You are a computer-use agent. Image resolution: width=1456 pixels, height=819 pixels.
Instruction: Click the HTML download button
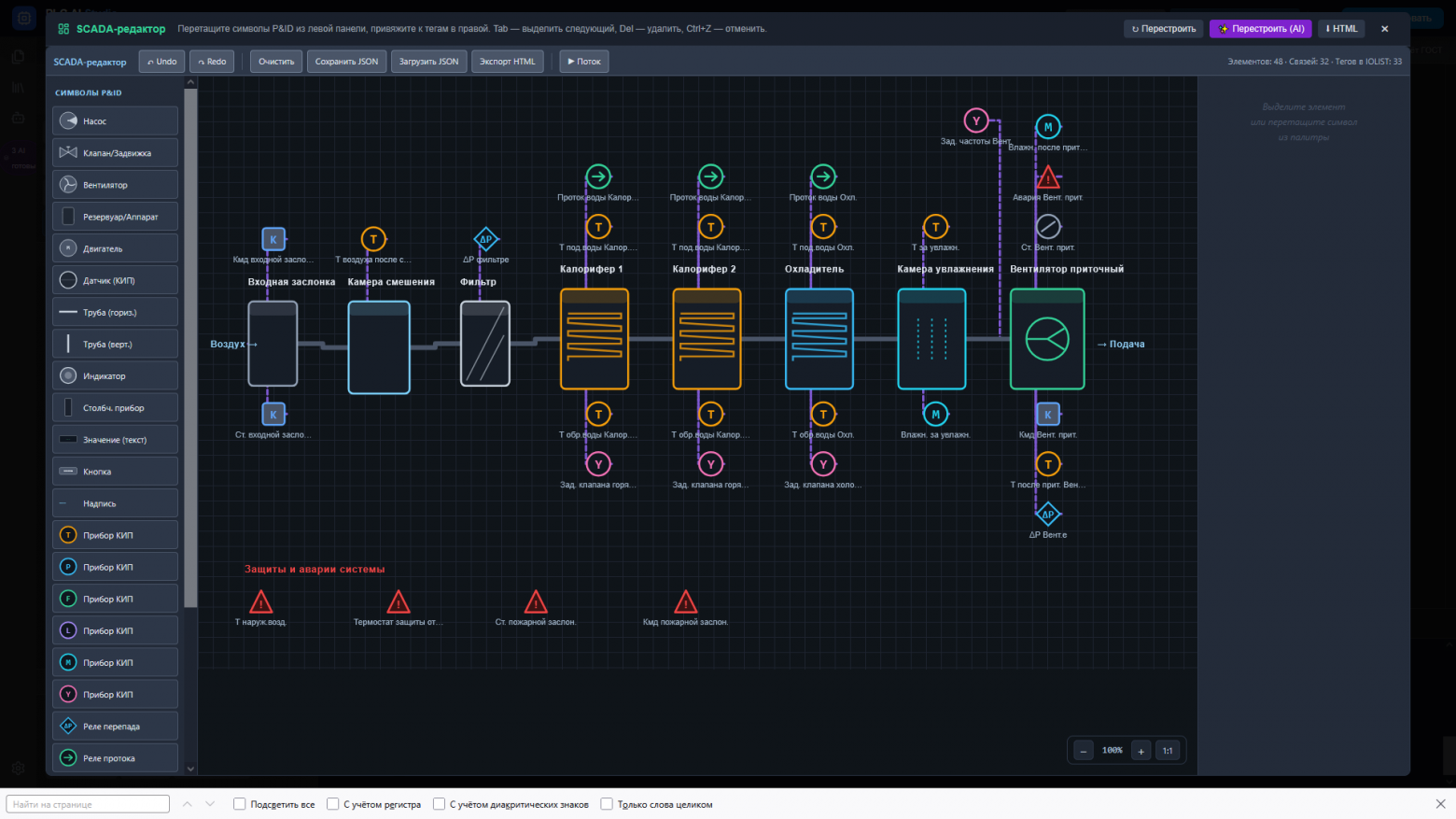click(1341, 29)
